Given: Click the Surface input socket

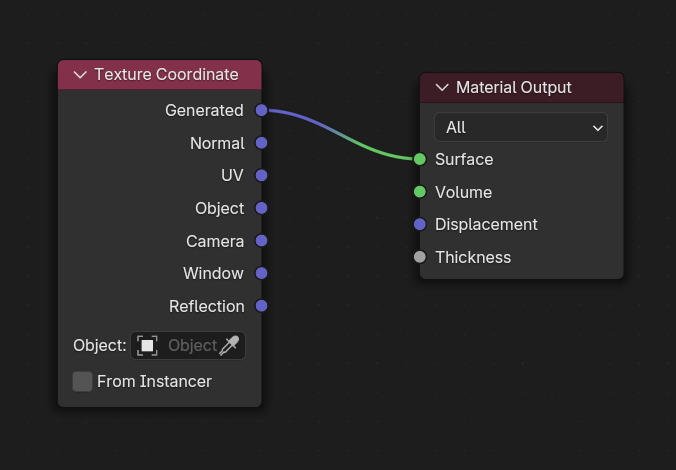Looking at the screenshot, I should click(x=420, y=159).
